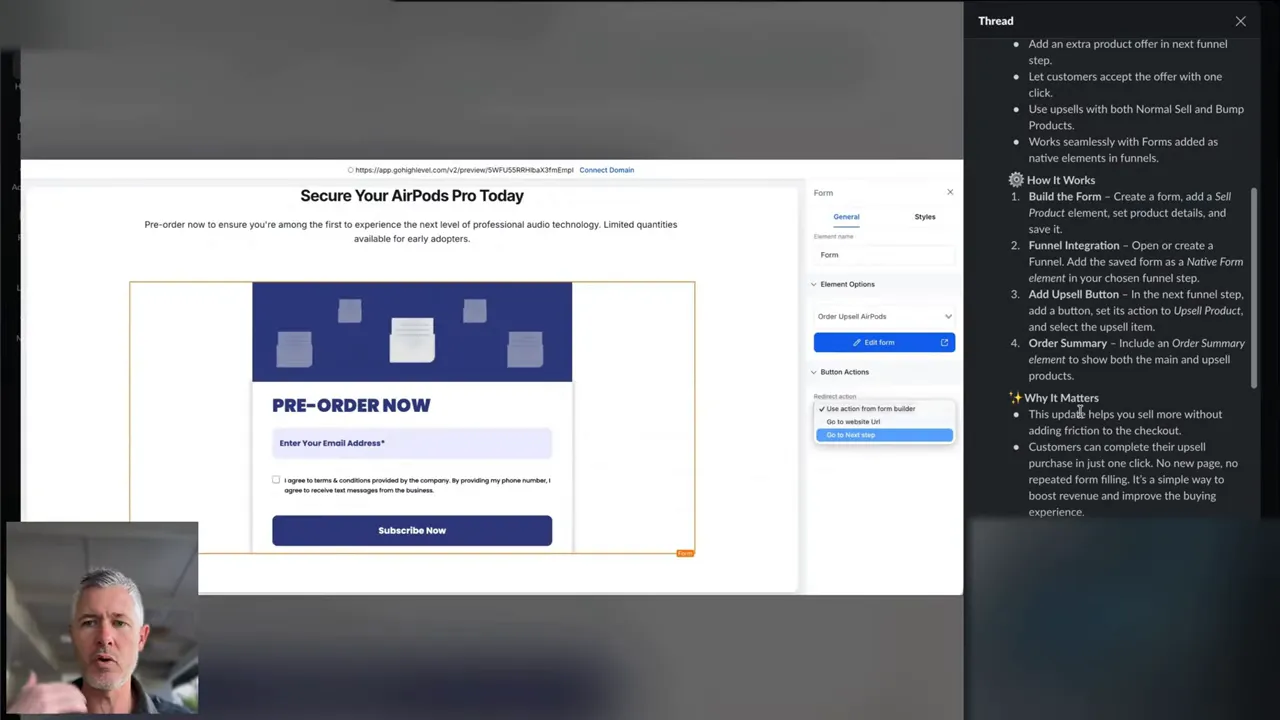This screenshot has height=720, width=1280.
Task: Click the preview URL text
Action: 464,170
